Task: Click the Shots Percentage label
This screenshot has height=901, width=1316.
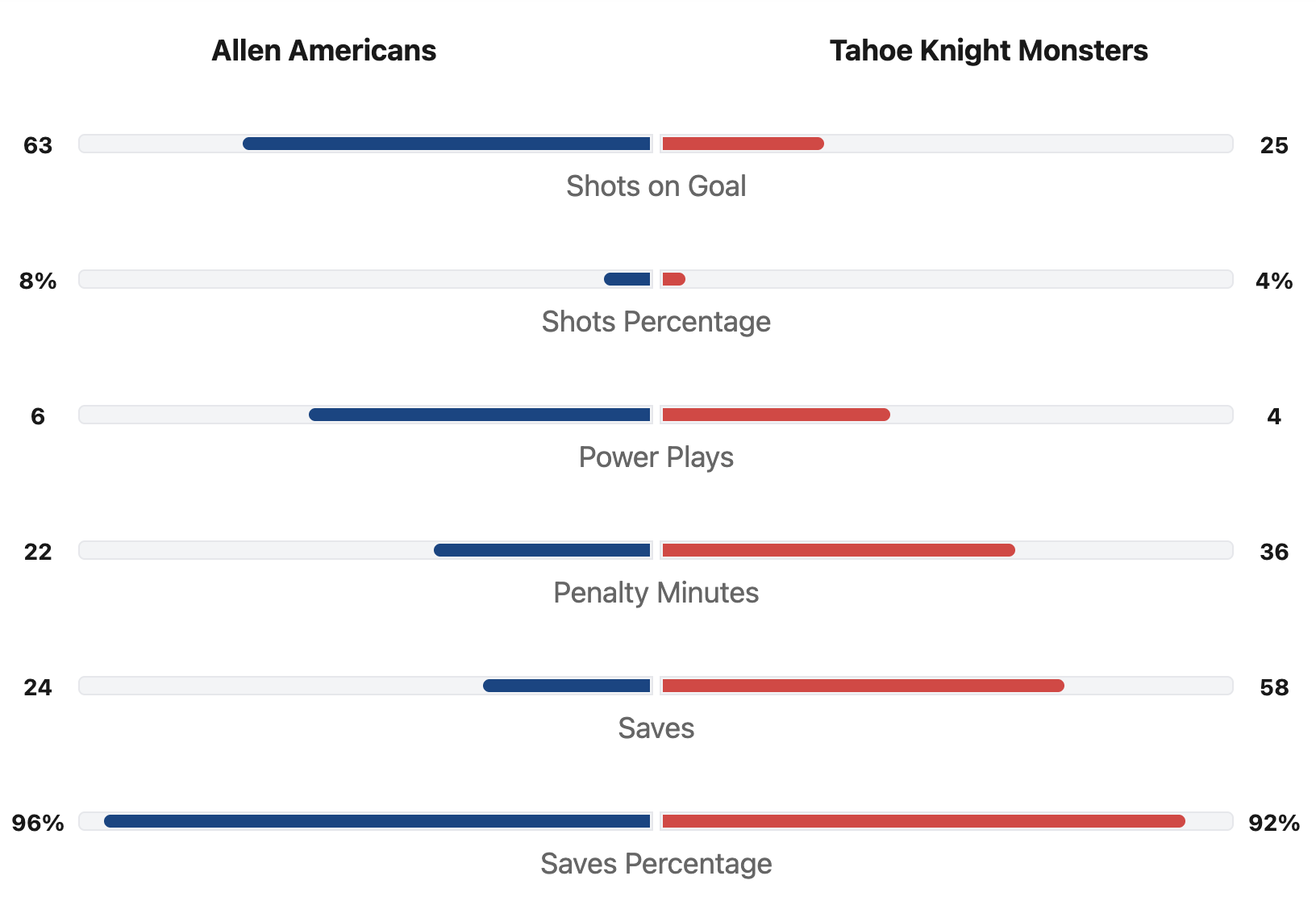Action: click(656, 322)
